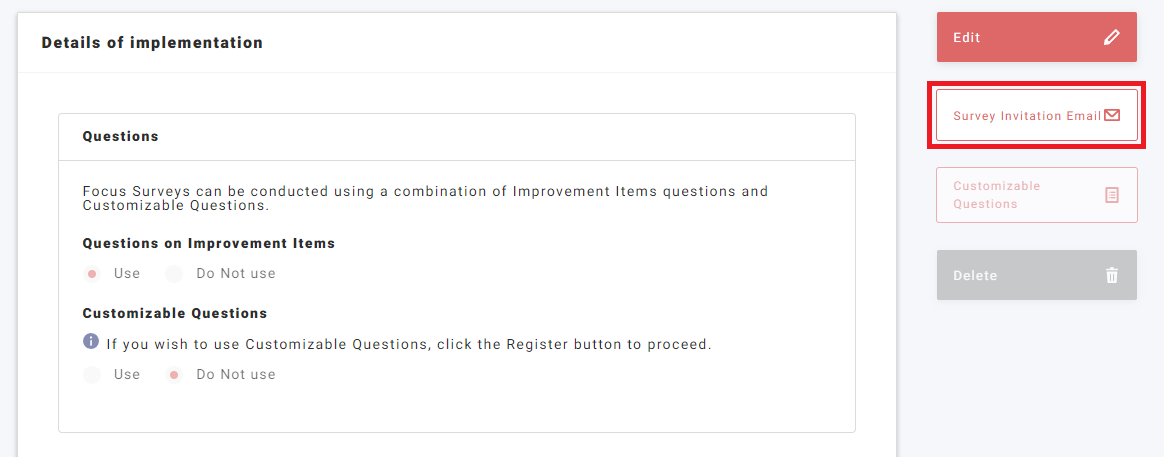Click the trash can icon on Delete
Image resolution: width=1164 pixels, height=457 pixels.
pos(1112,275)
